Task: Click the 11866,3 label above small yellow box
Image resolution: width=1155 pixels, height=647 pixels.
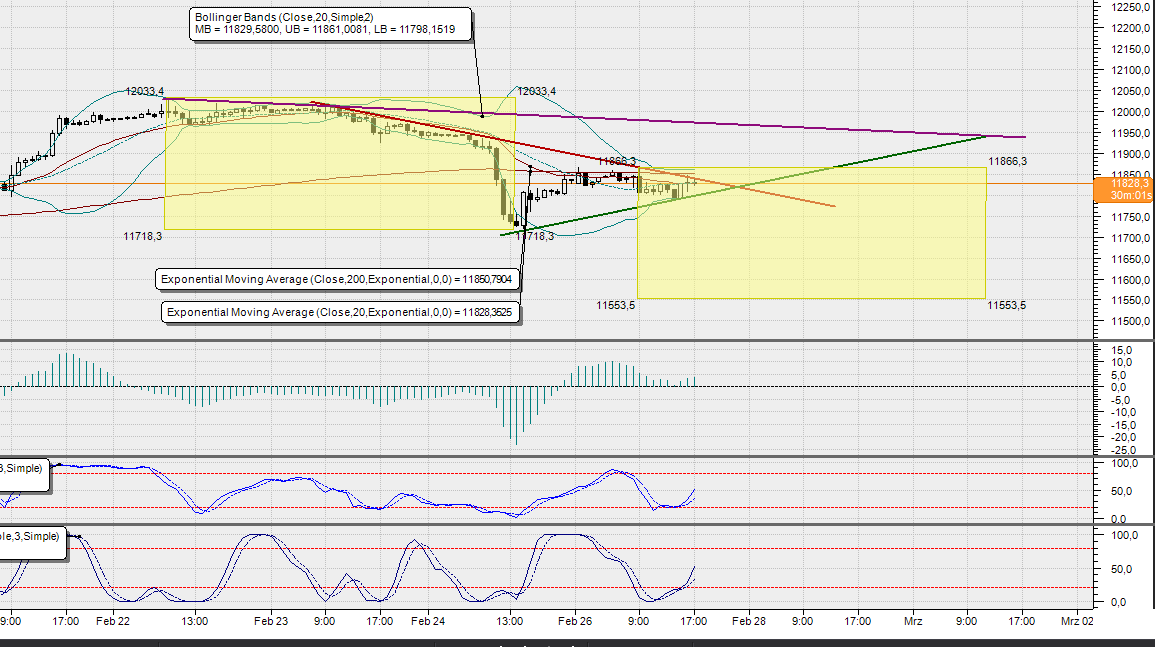Action: coord(617,161)
